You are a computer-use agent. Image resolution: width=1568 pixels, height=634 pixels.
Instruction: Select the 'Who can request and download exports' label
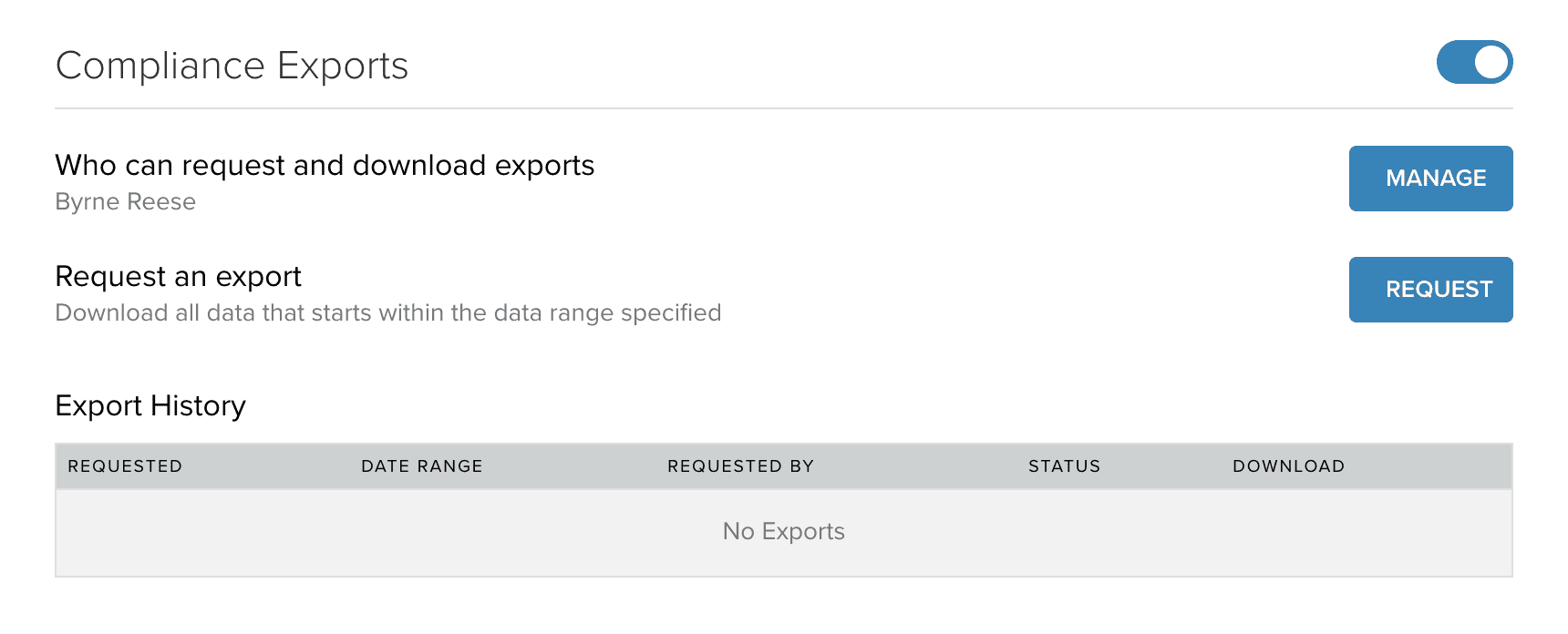[325, 166]
